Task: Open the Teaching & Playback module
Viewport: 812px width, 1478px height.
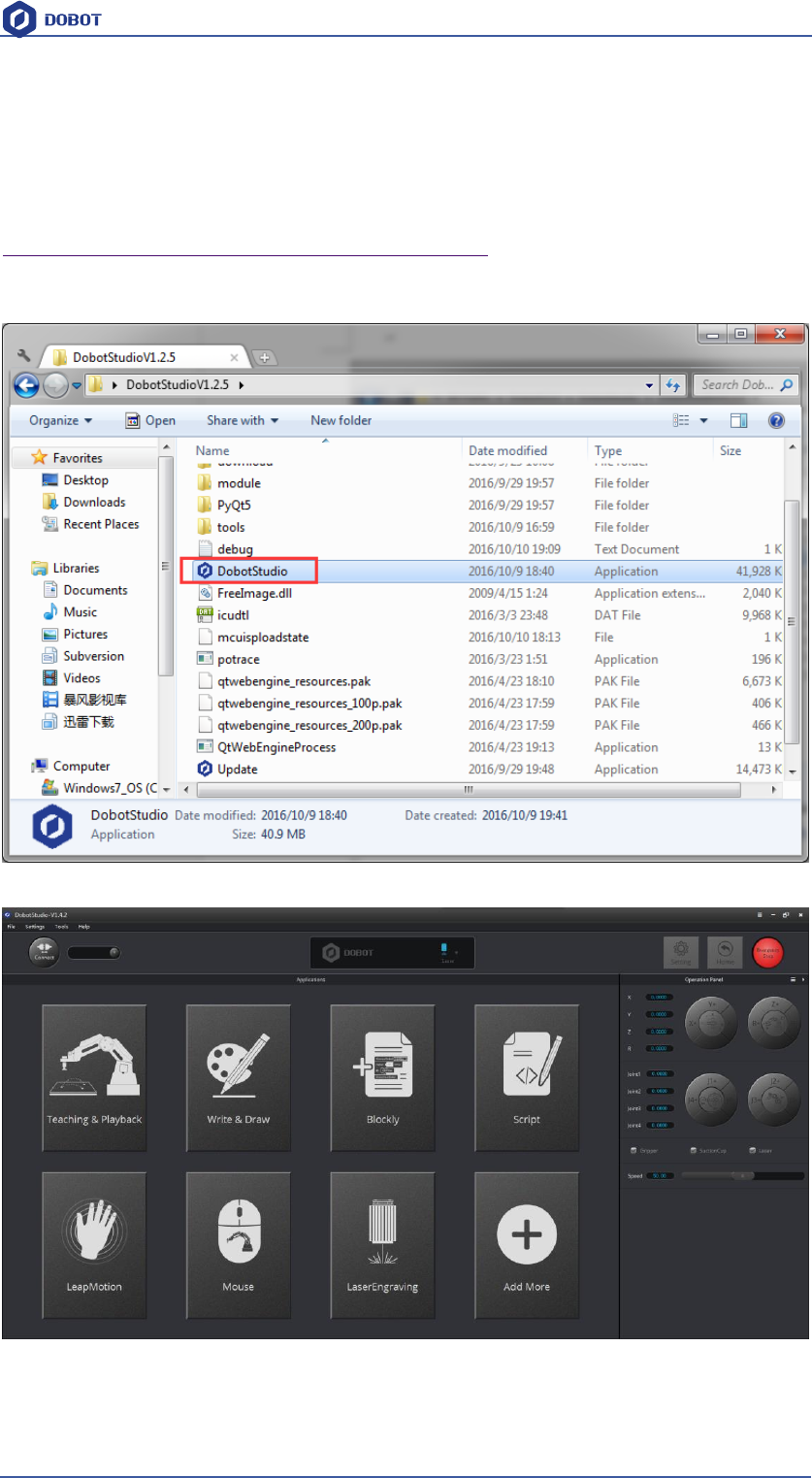Action: (94, 1077)
